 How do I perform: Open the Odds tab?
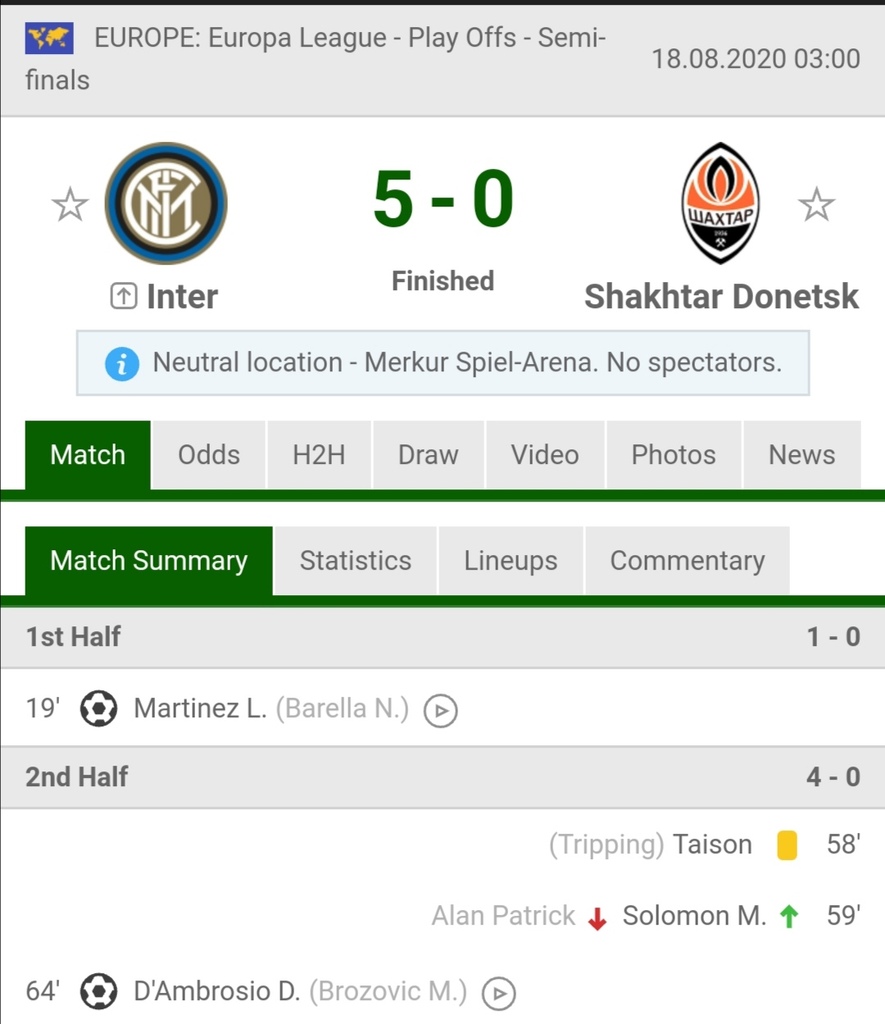pyautogui.click(x=209, y=455)
